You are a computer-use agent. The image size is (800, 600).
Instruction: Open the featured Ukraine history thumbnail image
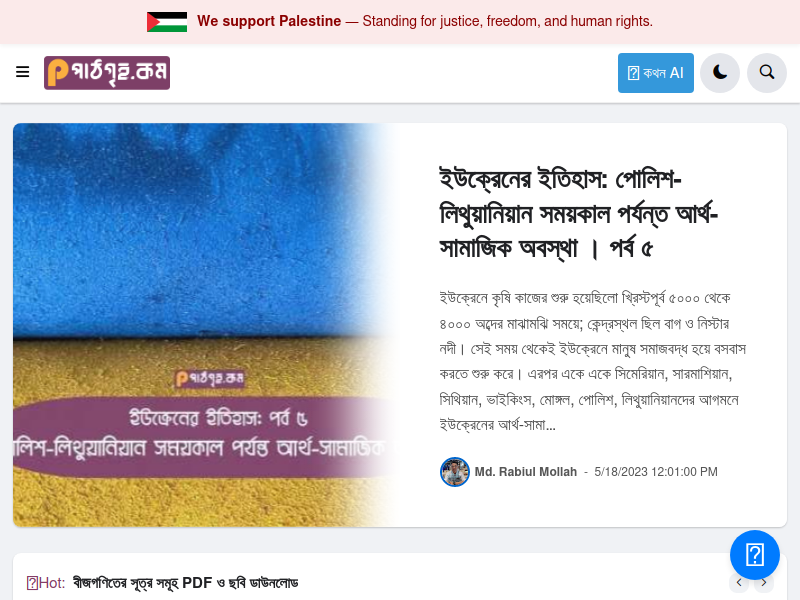pos(206,325)
